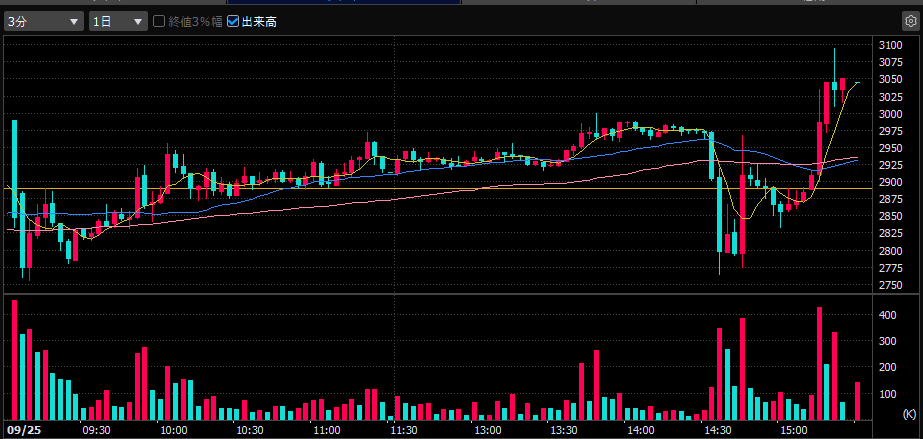Viewport: 923px width, 439px height.
Task: Click the 出来高 checkbox label text
Action: coord(258,21)
